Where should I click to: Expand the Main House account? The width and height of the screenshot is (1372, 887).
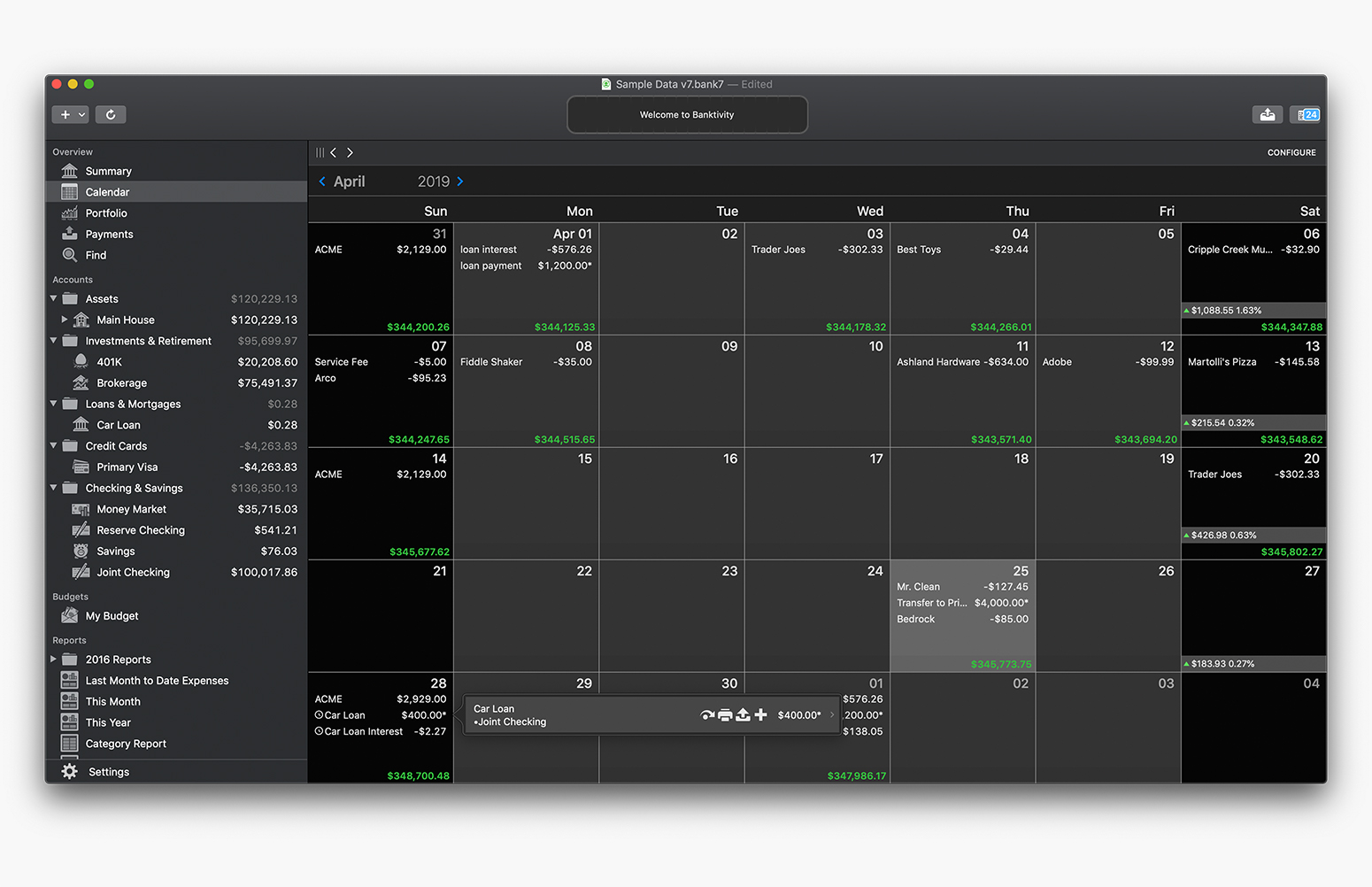tap(65, 320)
